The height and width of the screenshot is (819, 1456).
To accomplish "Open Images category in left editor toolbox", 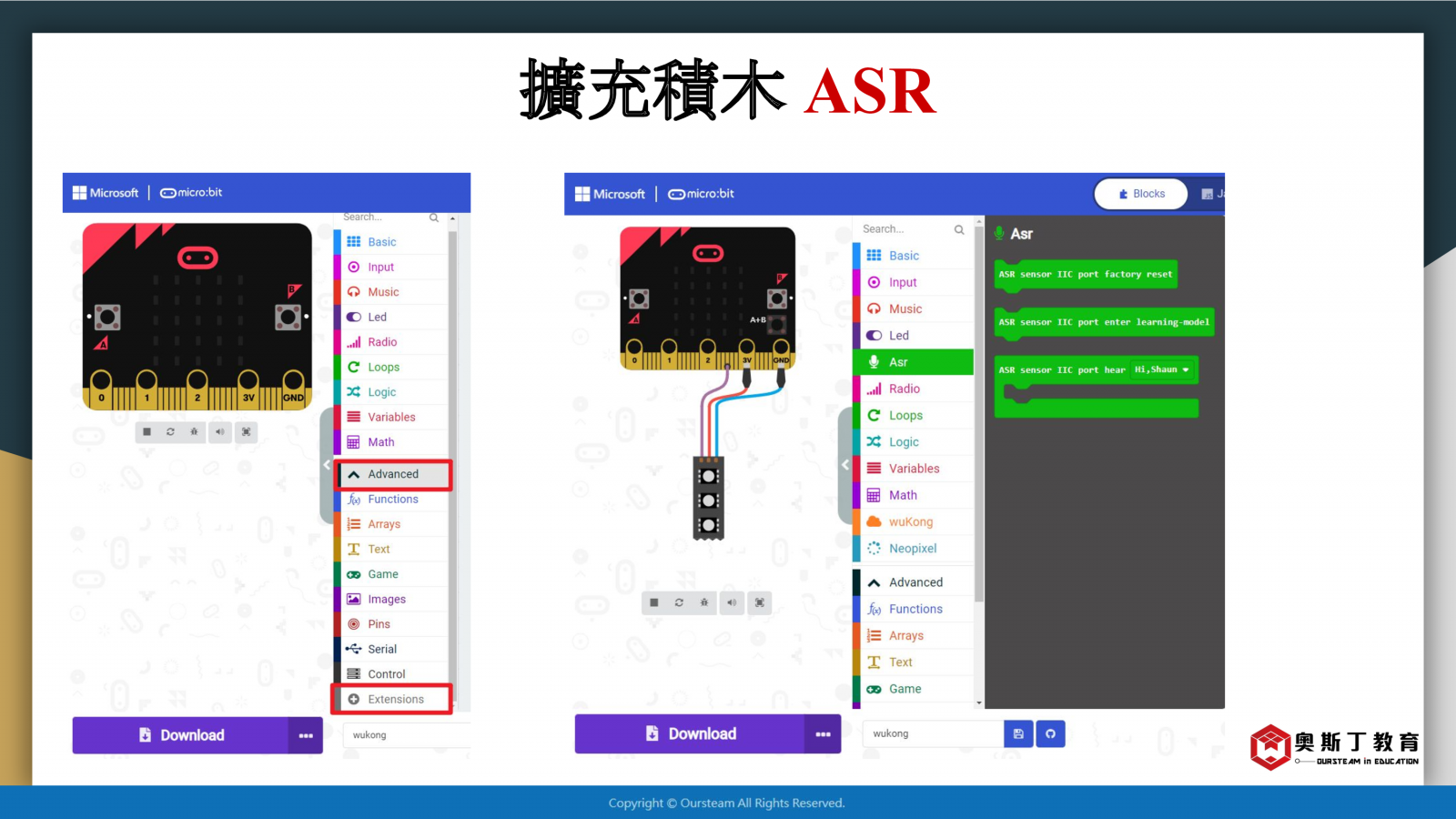I will 391,600.
